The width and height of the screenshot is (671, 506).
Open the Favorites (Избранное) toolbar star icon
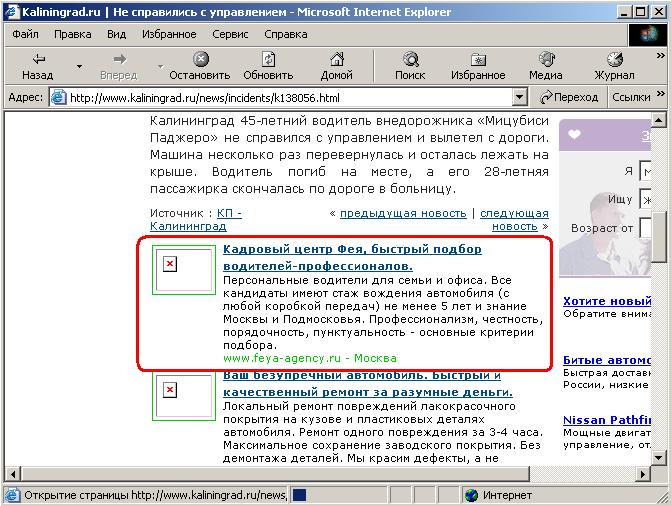click(x=477, y=59)
